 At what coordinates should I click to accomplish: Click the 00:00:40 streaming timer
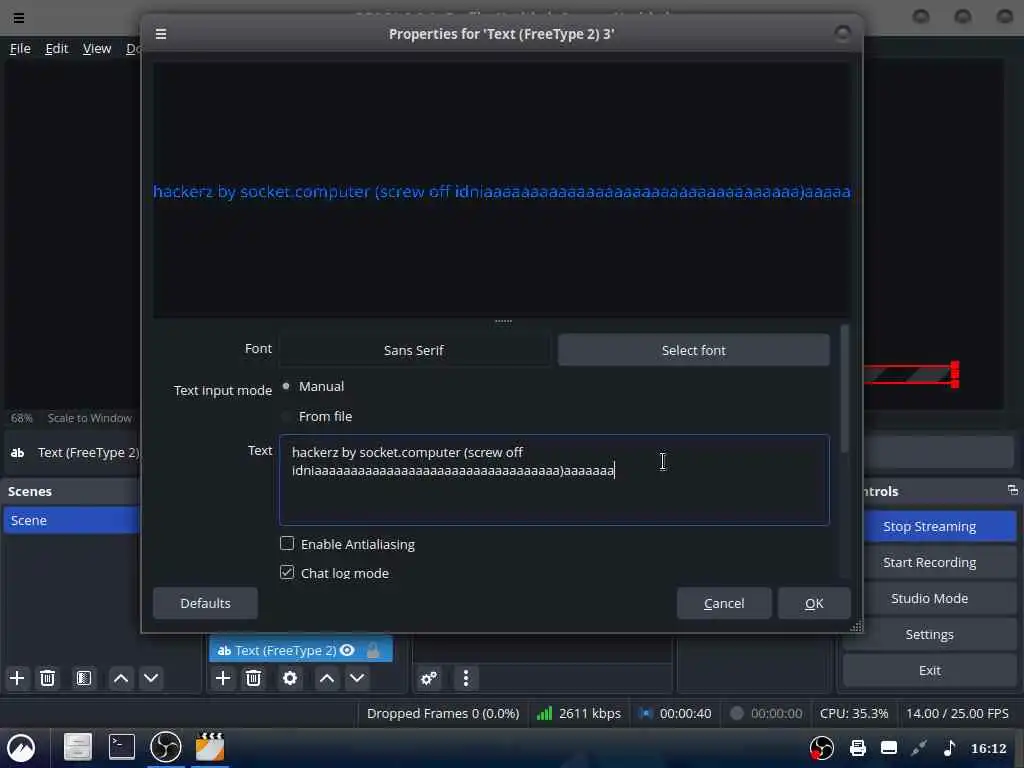click(x=685, y=713)
